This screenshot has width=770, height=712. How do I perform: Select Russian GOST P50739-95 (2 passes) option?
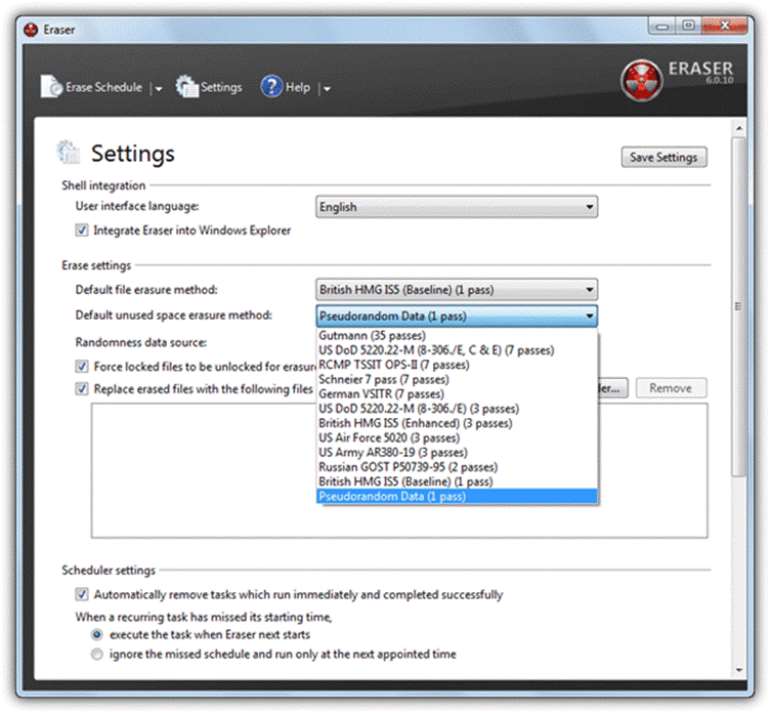coord(457,467)
